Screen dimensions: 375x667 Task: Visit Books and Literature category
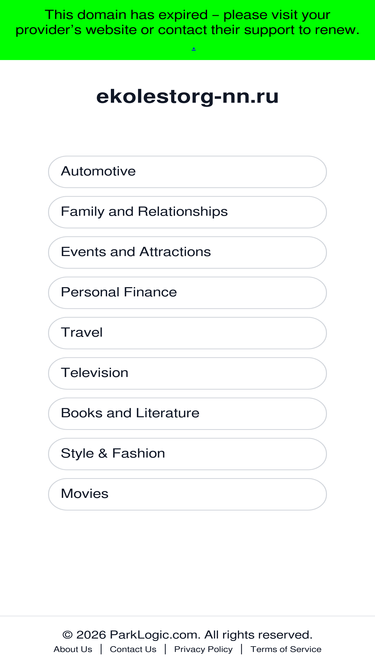point(188,413)
